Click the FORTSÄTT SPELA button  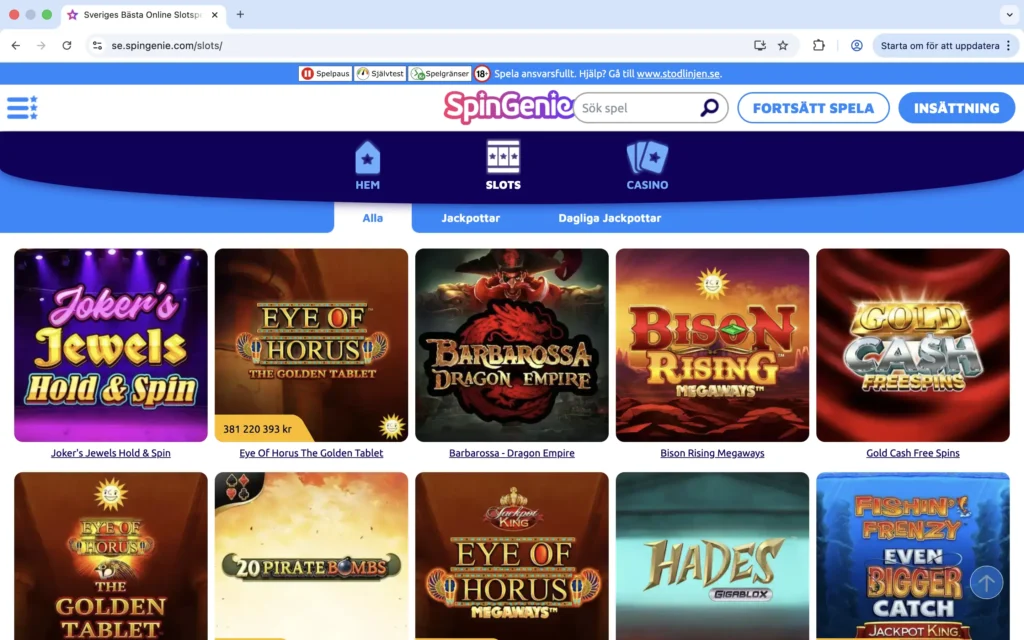813,107
